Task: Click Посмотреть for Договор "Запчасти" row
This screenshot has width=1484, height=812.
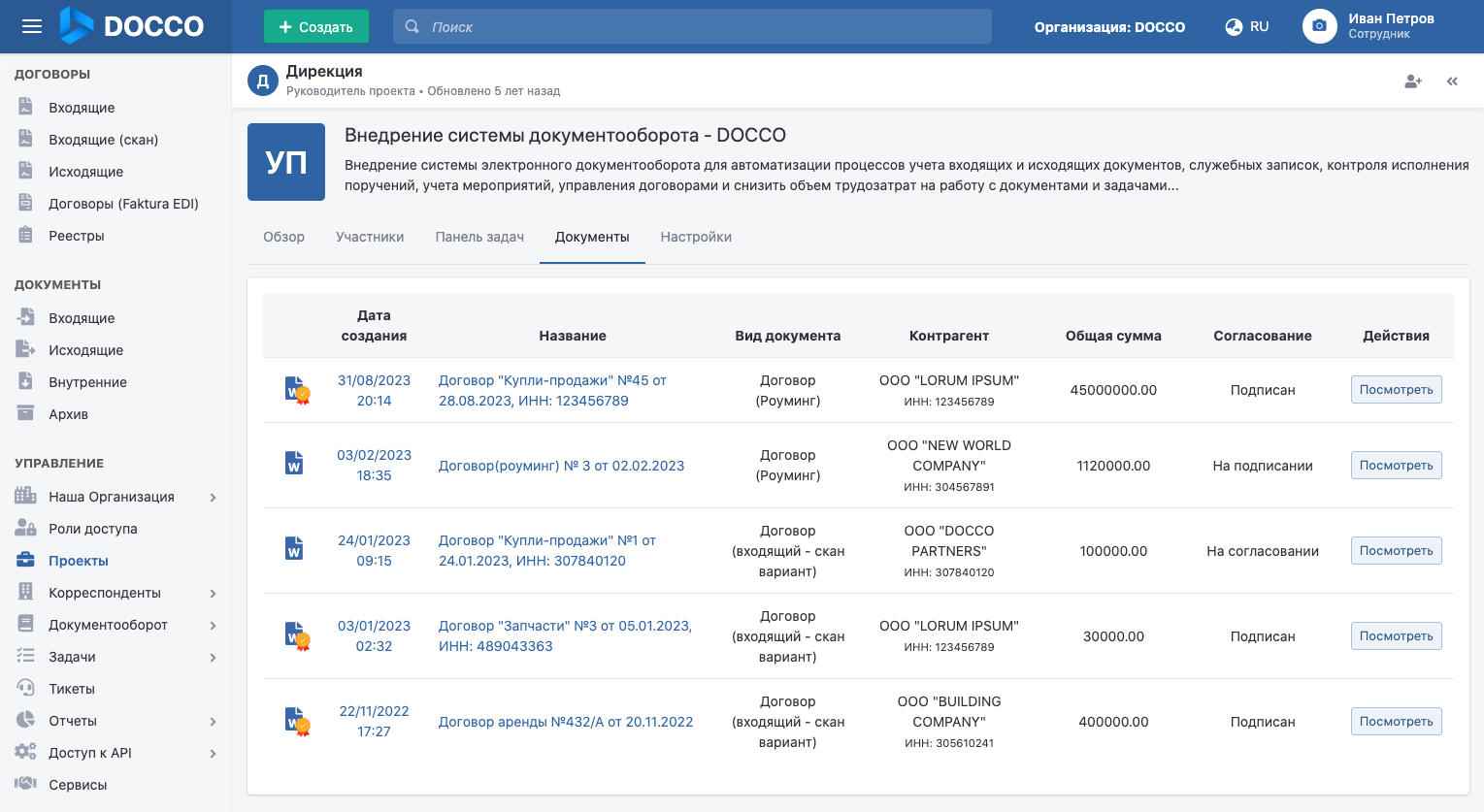Action: click(1396, 636)
